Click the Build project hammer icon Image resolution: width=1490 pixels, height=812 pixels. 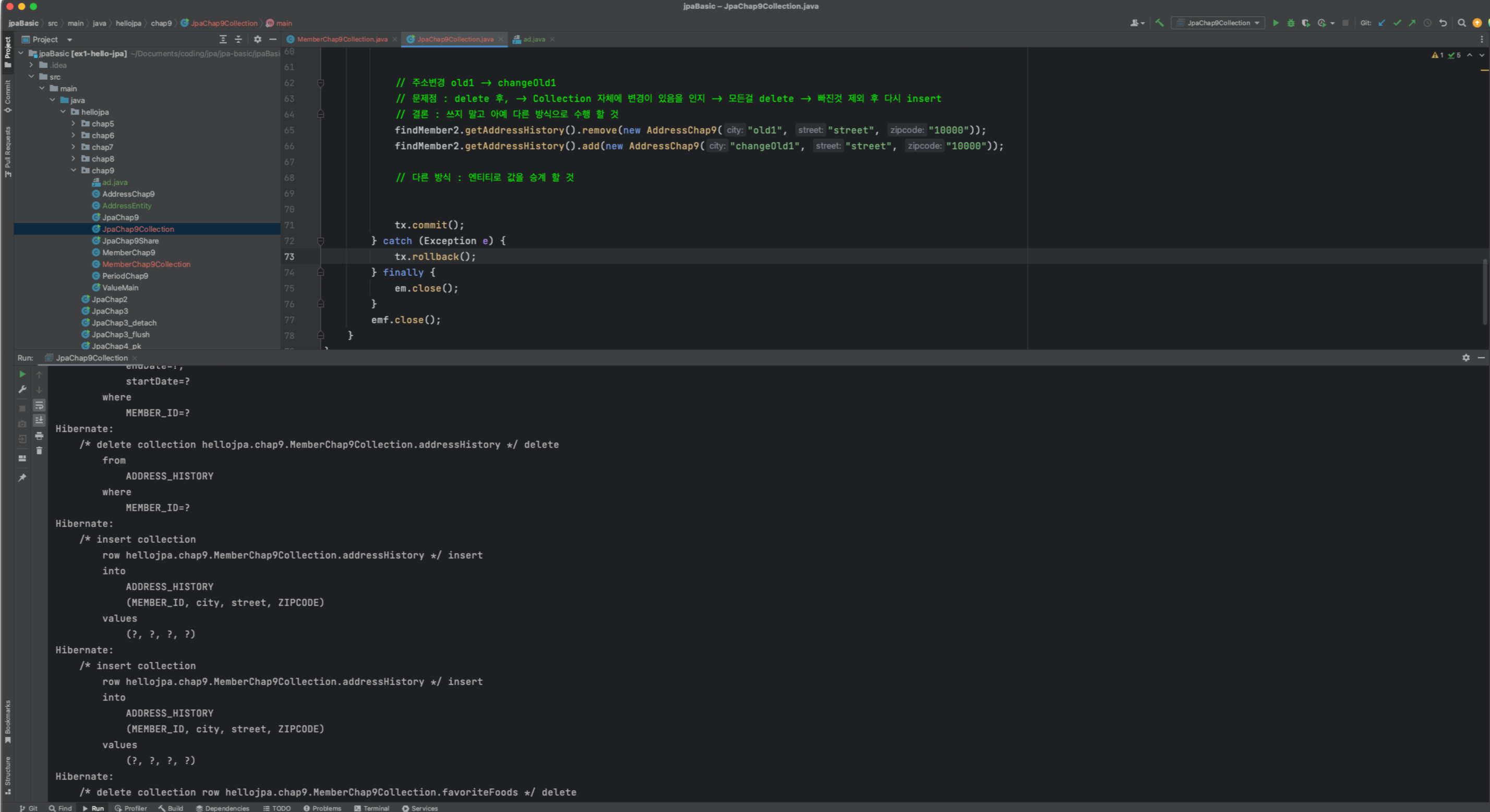click(1159, 23)
